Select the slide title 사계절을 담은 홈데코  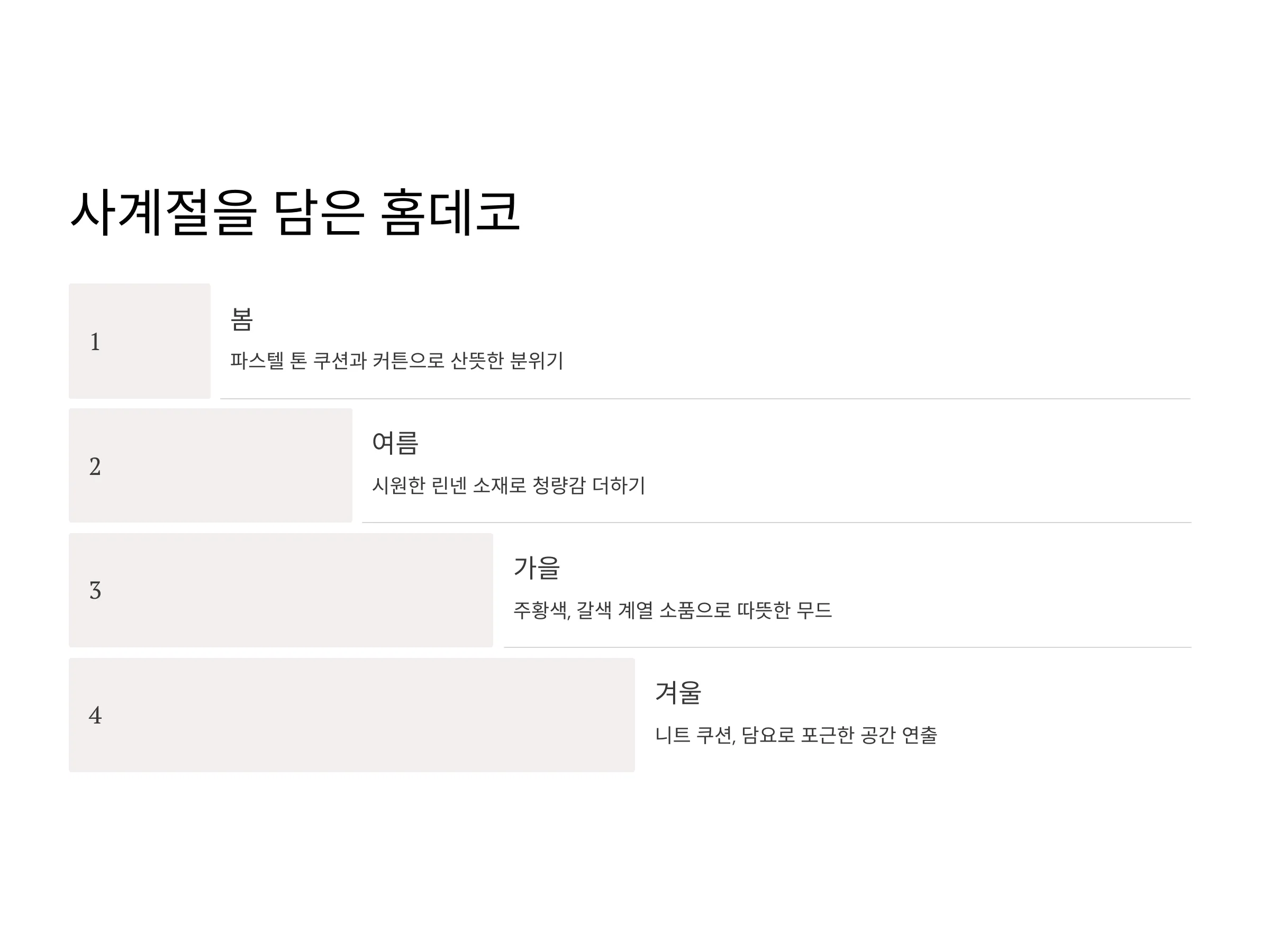(295, 212)
